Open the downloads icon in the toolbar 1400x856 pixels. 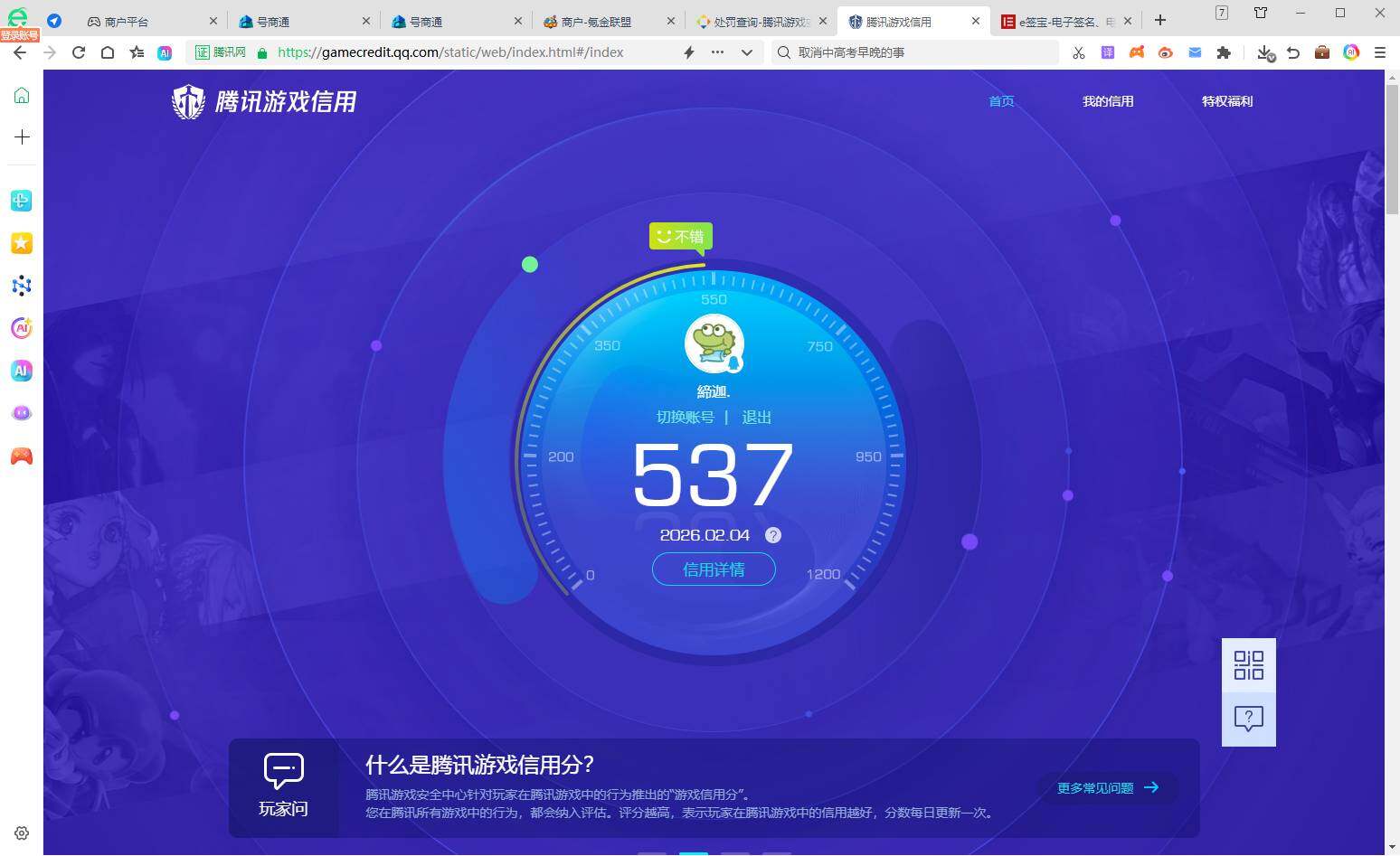click(1264, 52)
